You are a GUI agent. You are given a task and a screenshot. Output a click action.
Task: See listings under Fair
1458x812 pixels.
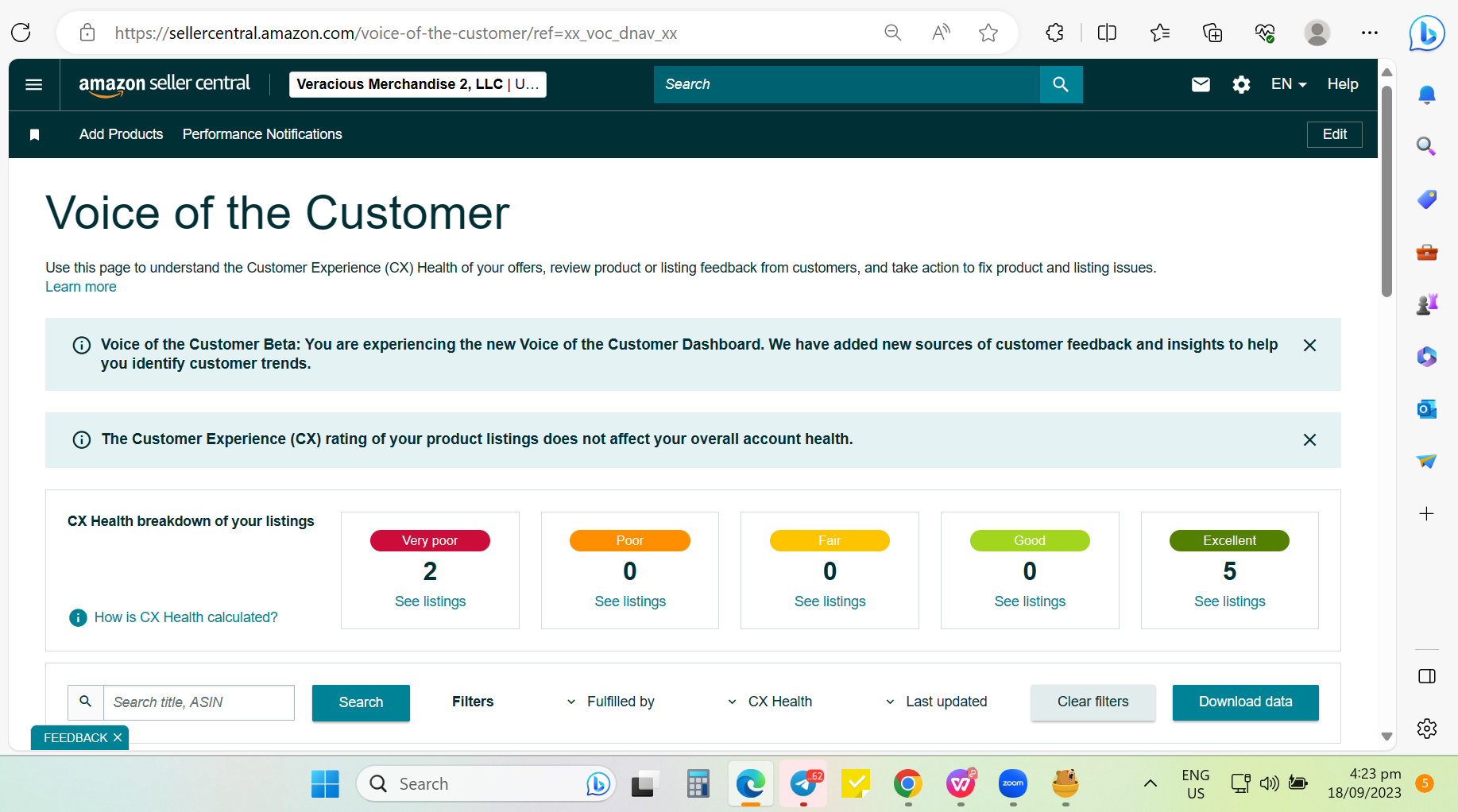tap(830, 601)
